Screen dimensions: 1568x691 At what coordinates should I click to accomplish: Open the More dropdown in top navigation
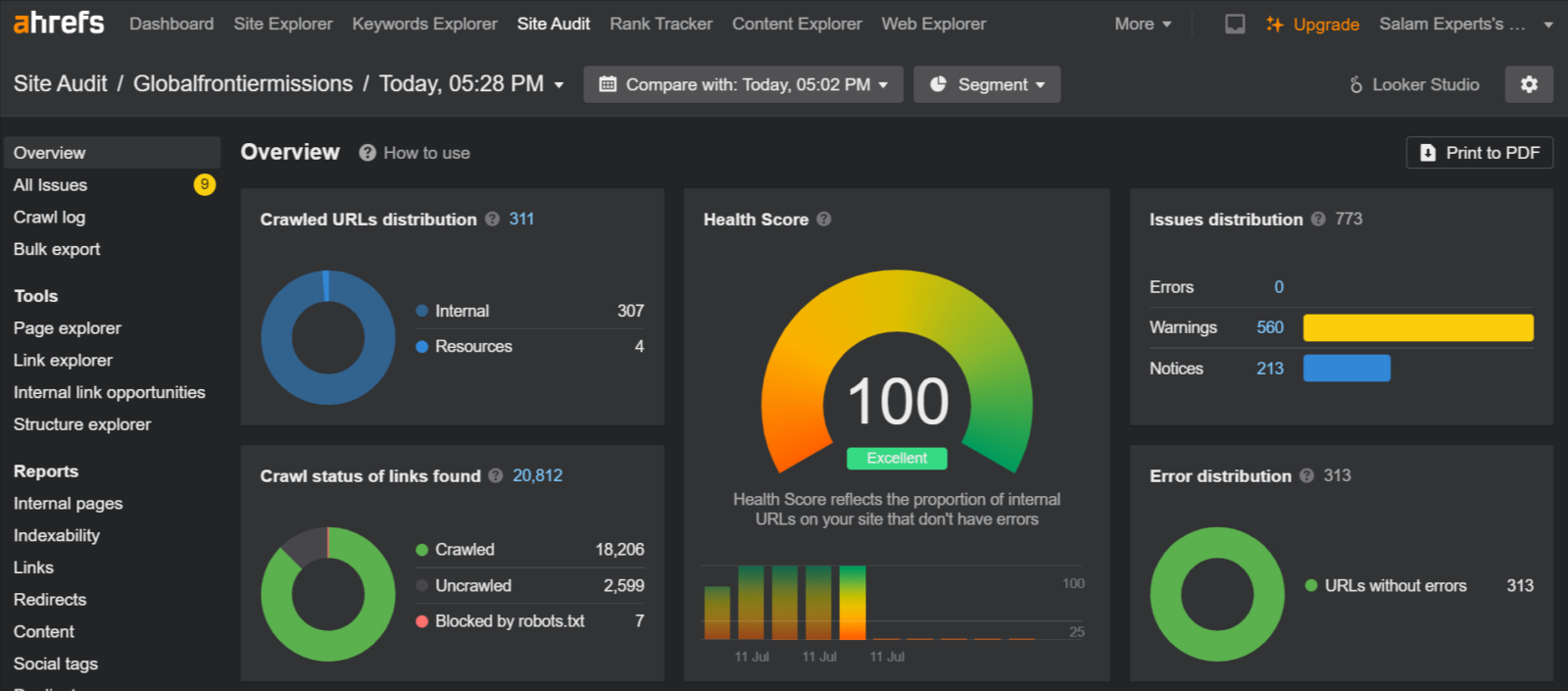(1143, 24)
